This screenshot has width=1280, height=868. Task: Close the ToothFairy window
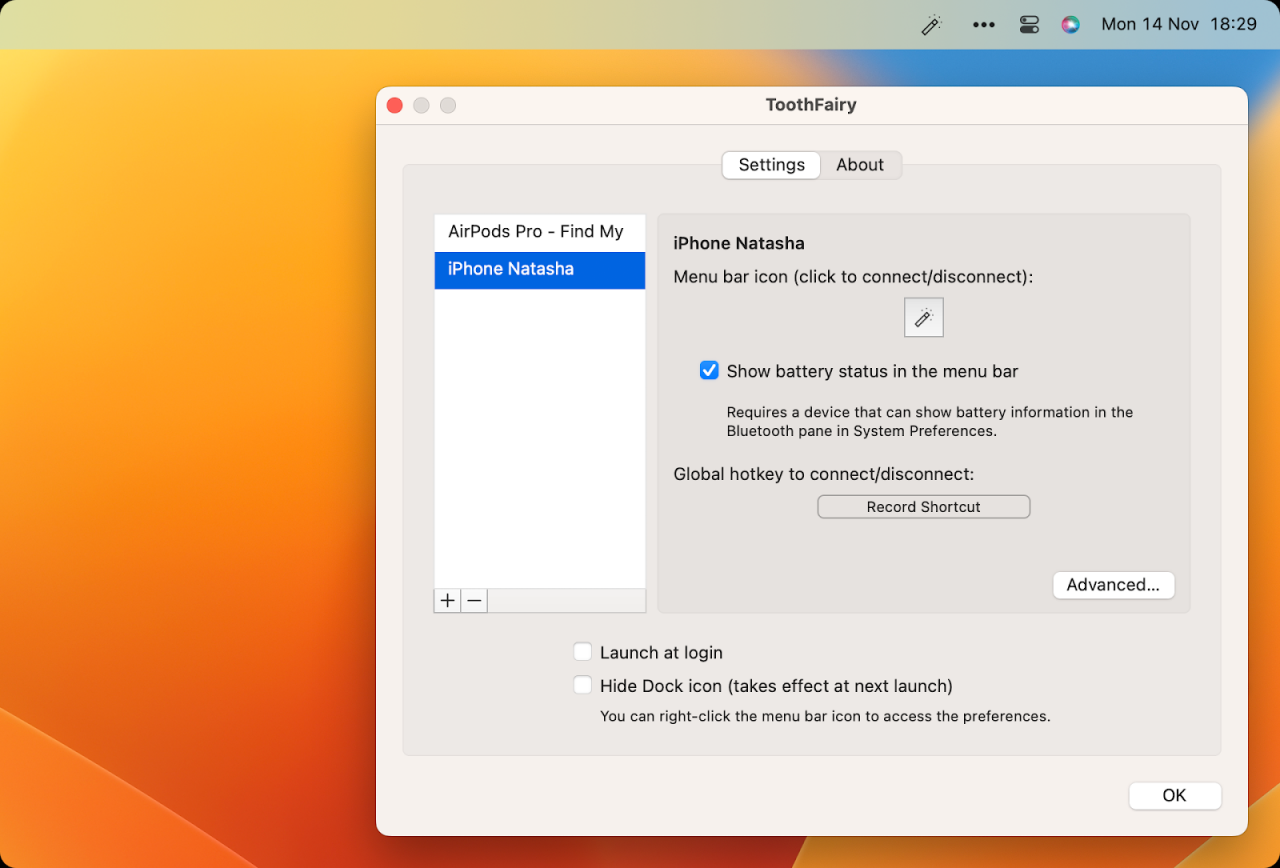coord(395,105)
